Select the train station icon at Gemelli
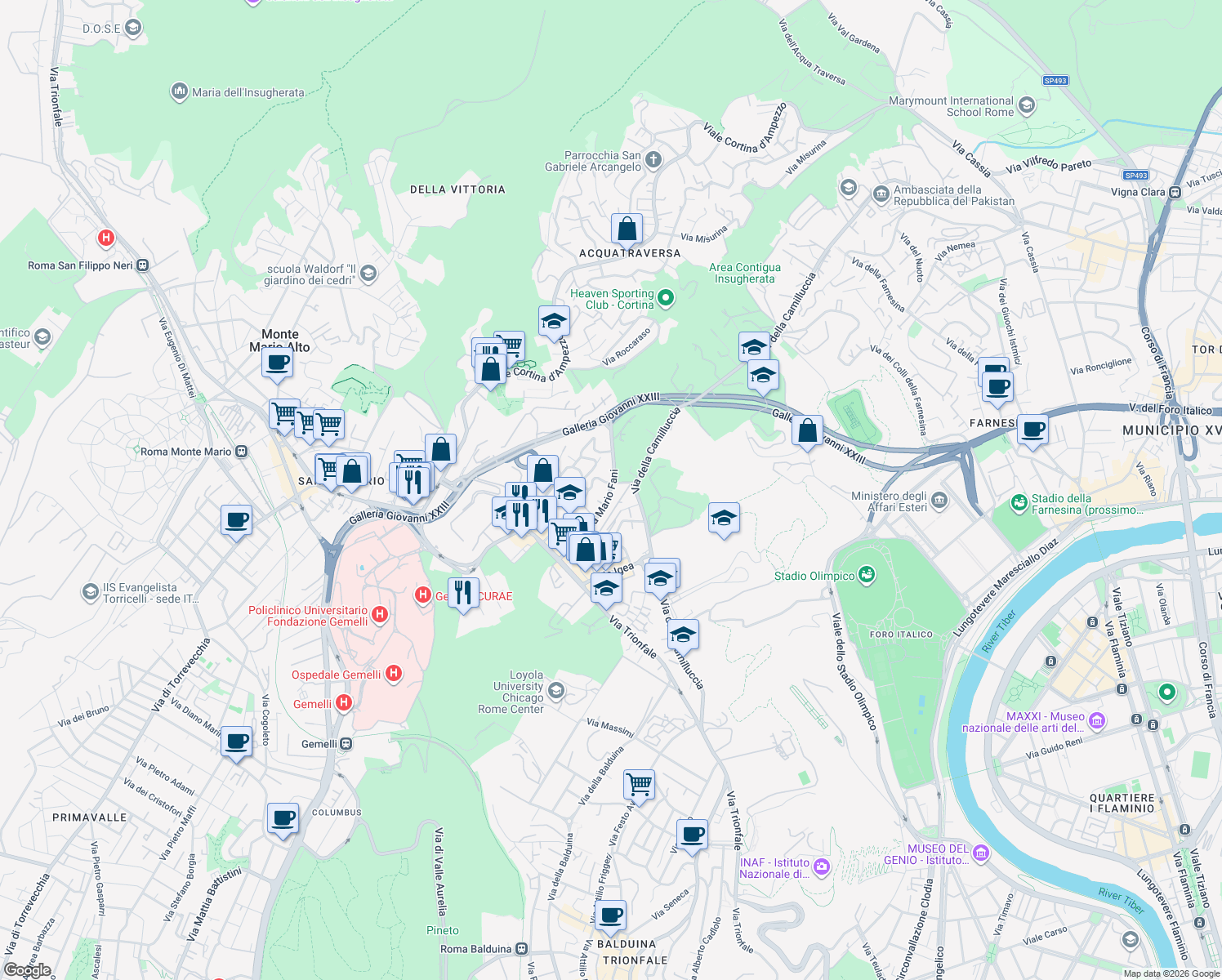 [x=344, y=744]
